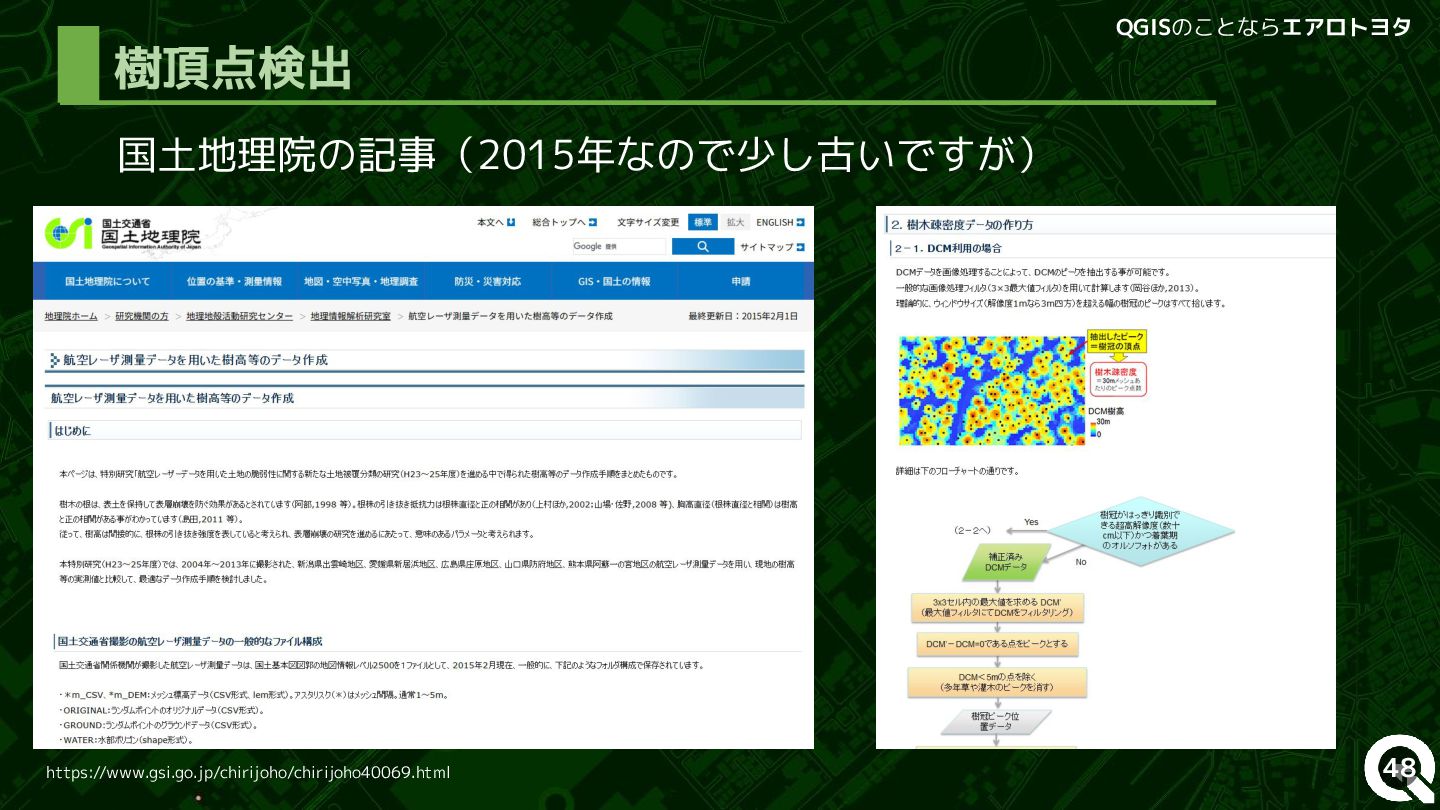1440x810 pixels.
Task: Click the blue search magnifier button
Action: [702, 246]
